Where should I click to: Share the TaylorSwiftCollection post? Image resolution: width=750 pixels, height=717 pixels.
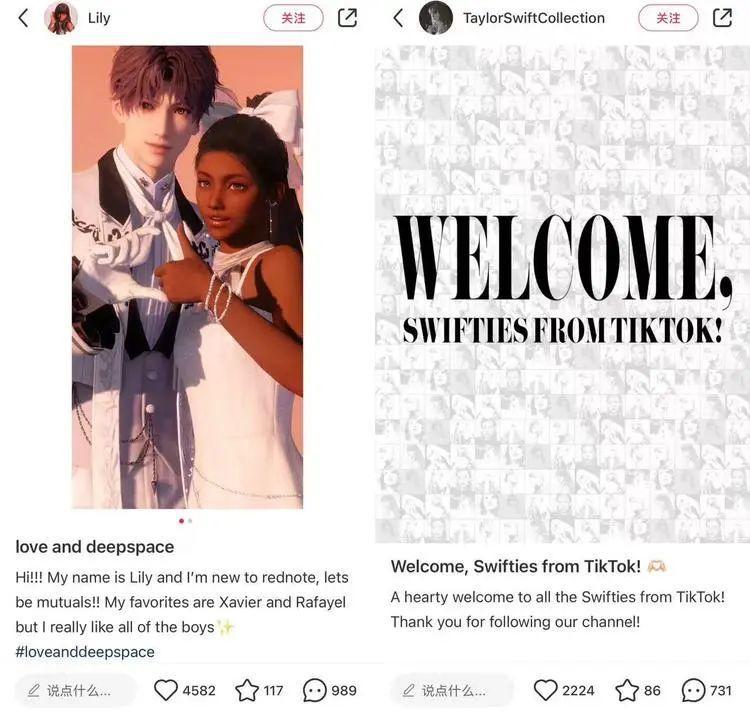coord(722,18)
